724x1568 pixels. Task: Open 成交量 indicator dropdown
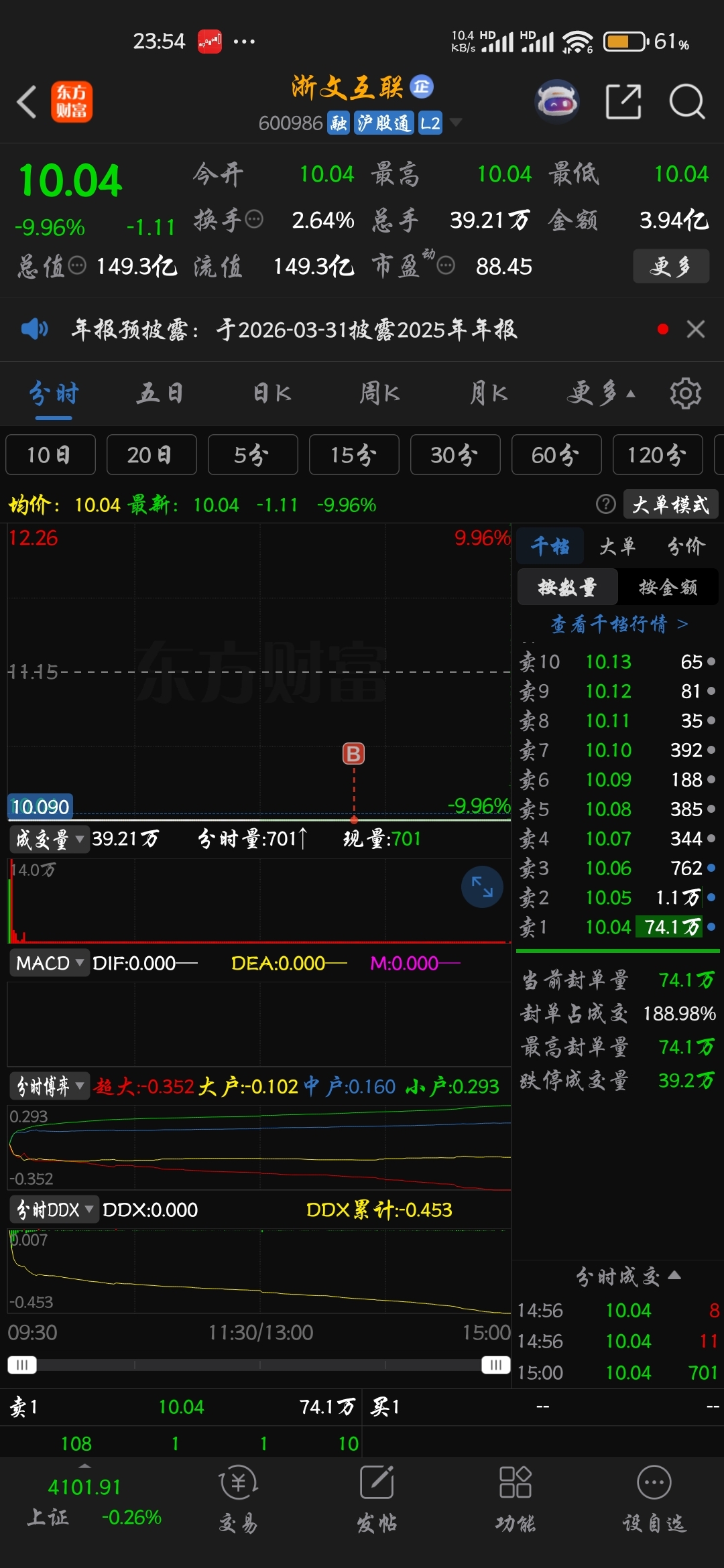click(x=50, y=839)
